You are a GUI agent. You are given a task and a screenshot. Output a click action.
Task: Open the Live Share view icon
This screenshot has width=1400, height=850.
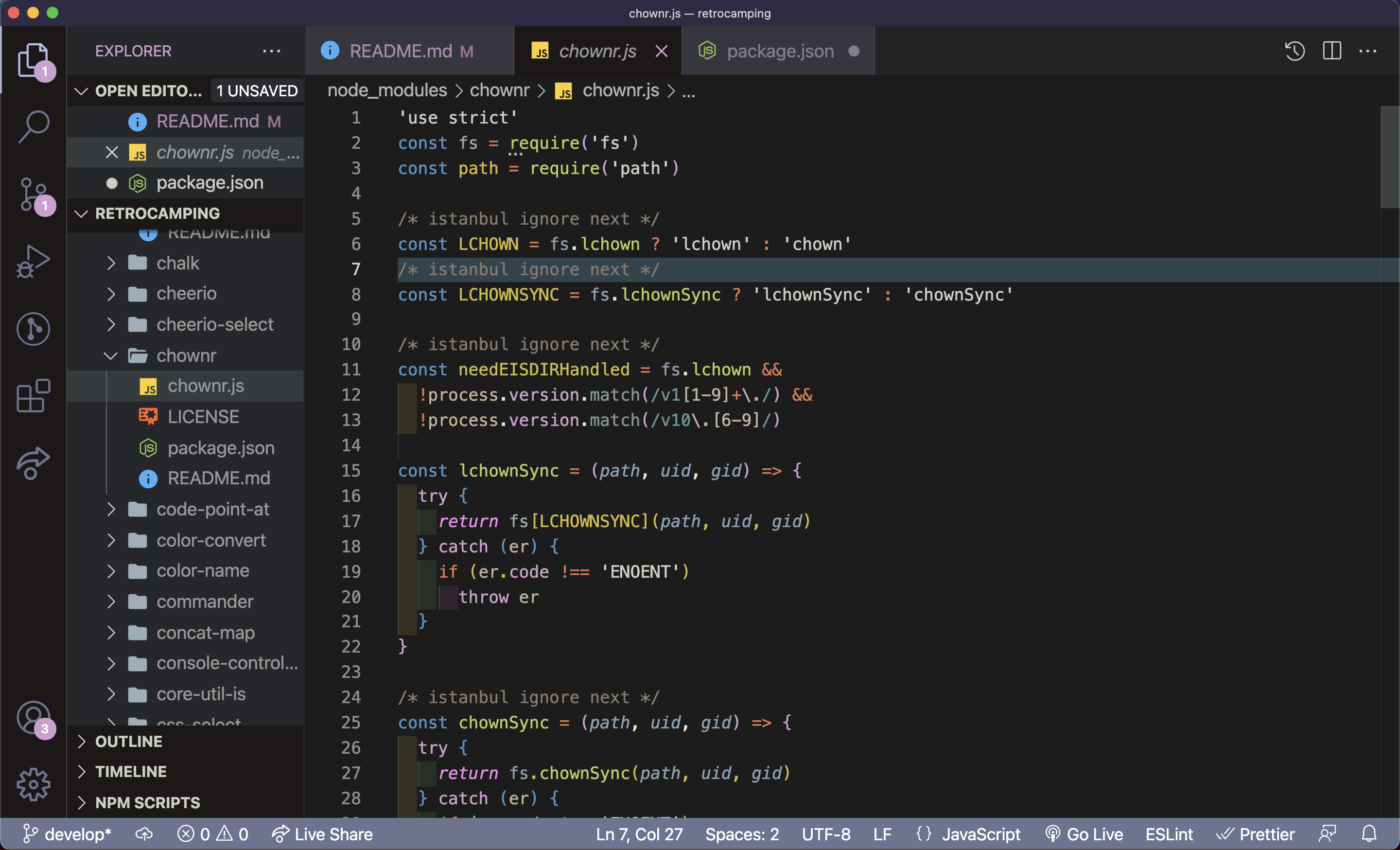point(34,462)
